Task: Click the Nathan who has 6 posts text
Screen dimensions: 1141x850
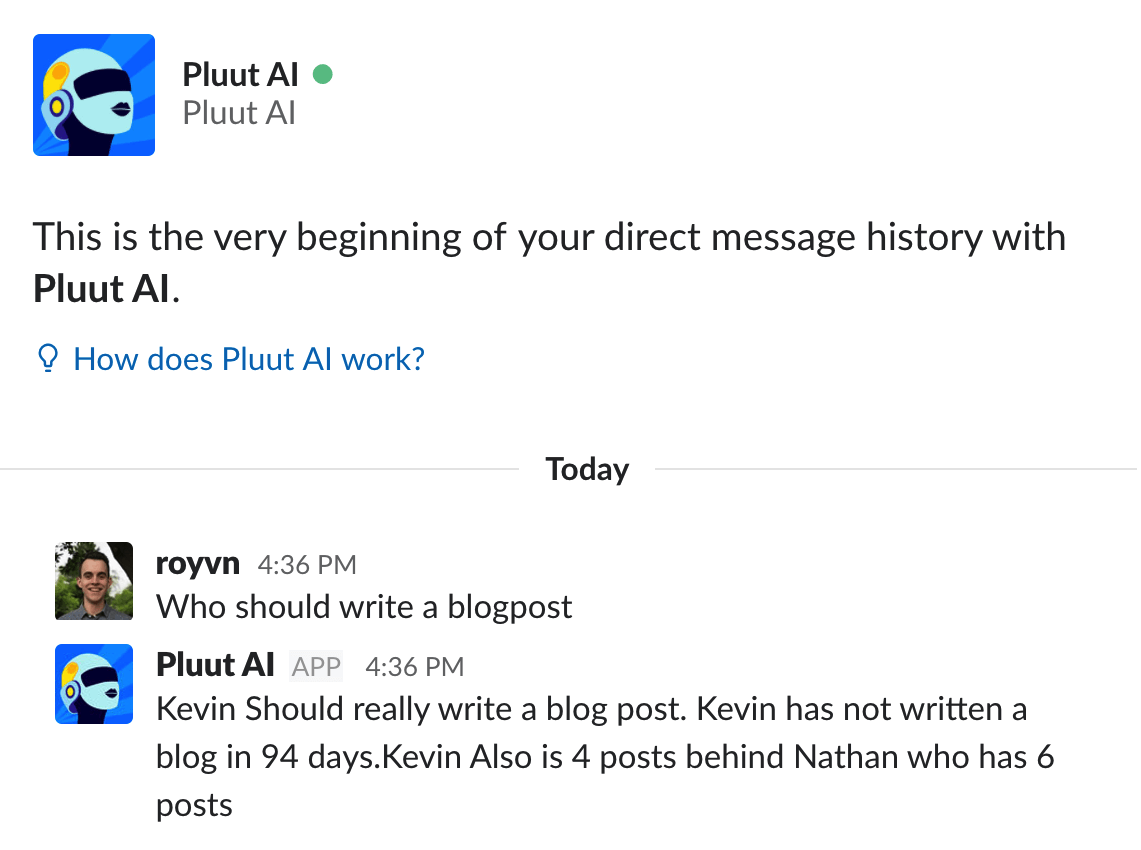Action: [x=924, y=757]
